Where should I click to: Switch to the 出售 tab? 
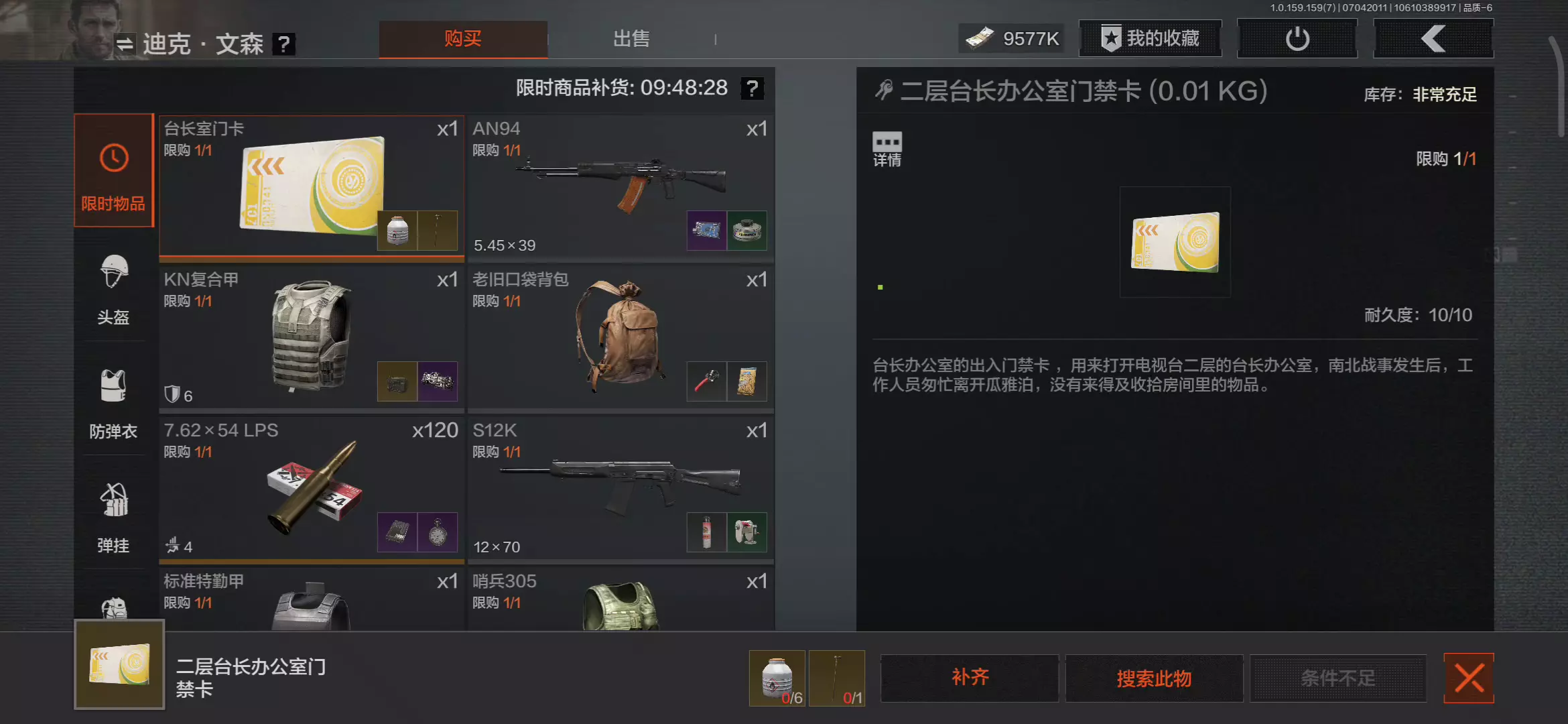pos(631,39)
